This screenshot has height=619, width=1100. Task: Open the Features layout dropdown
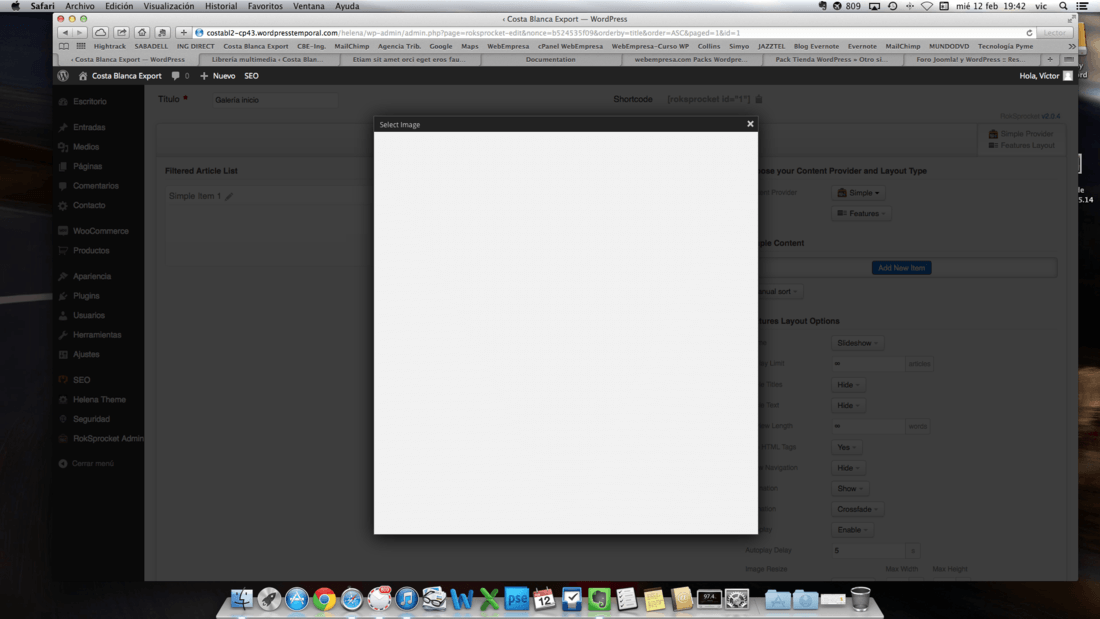pyautogui.click(x=861, y=213)
